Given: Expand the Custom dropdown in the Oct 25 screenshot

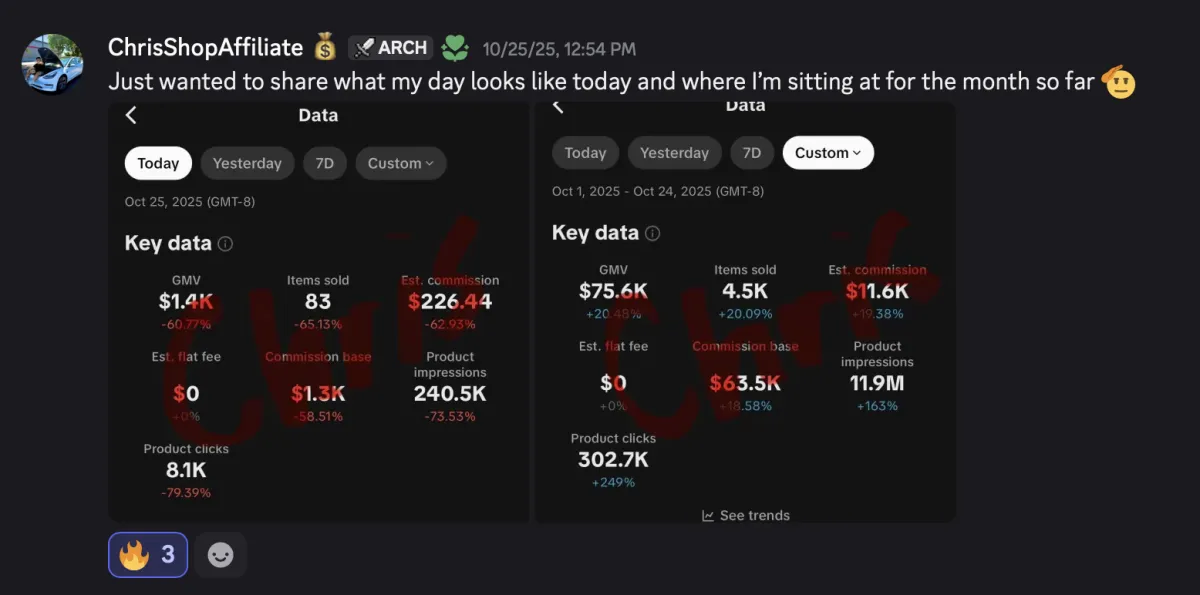Looking at the screenshot, I should [x=400, y=163].
